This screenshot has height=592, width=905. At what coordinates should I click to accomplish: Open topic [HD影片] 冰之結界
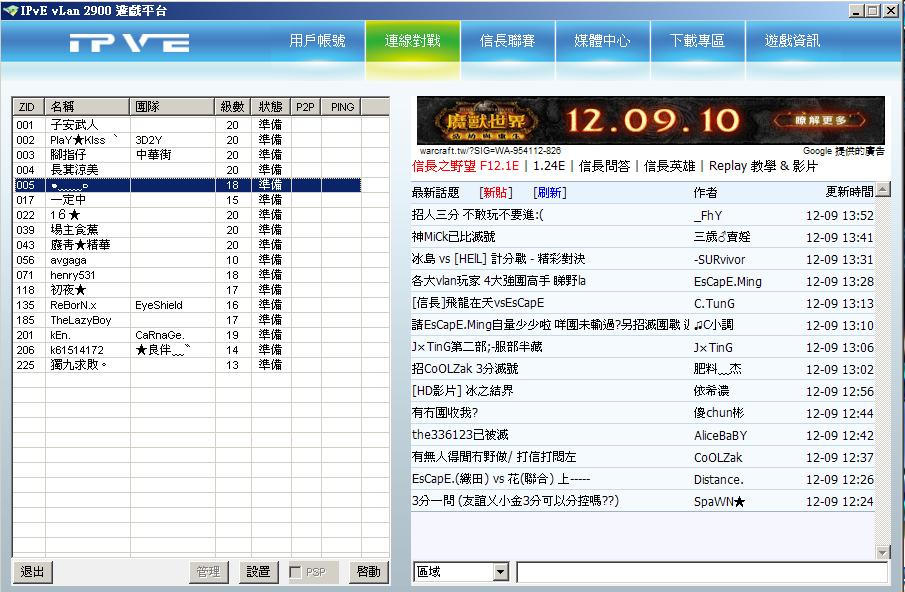coord(462,391)
